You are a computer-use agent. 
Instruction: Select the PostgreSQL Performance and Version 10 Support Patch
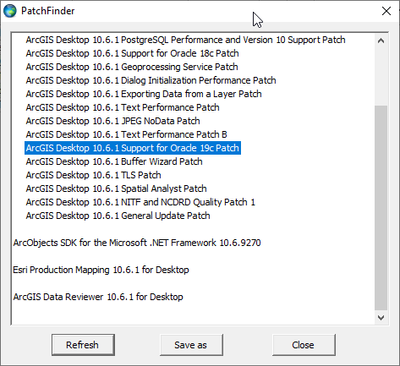(185, 40)
